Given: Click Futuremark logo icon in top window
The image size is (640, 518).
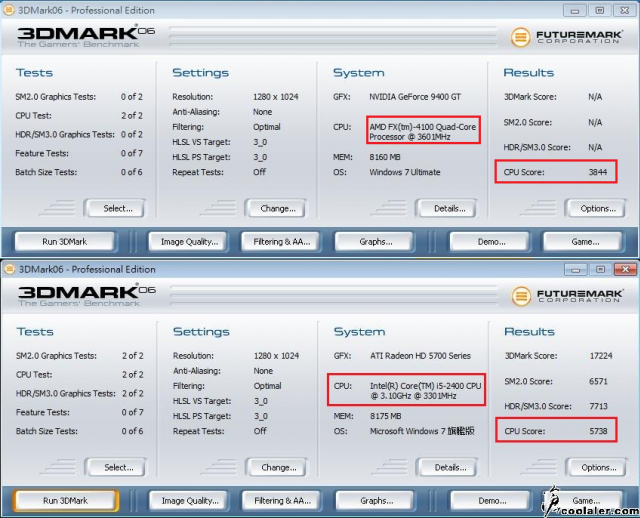Looking at the screenshot, I should 520,38.
